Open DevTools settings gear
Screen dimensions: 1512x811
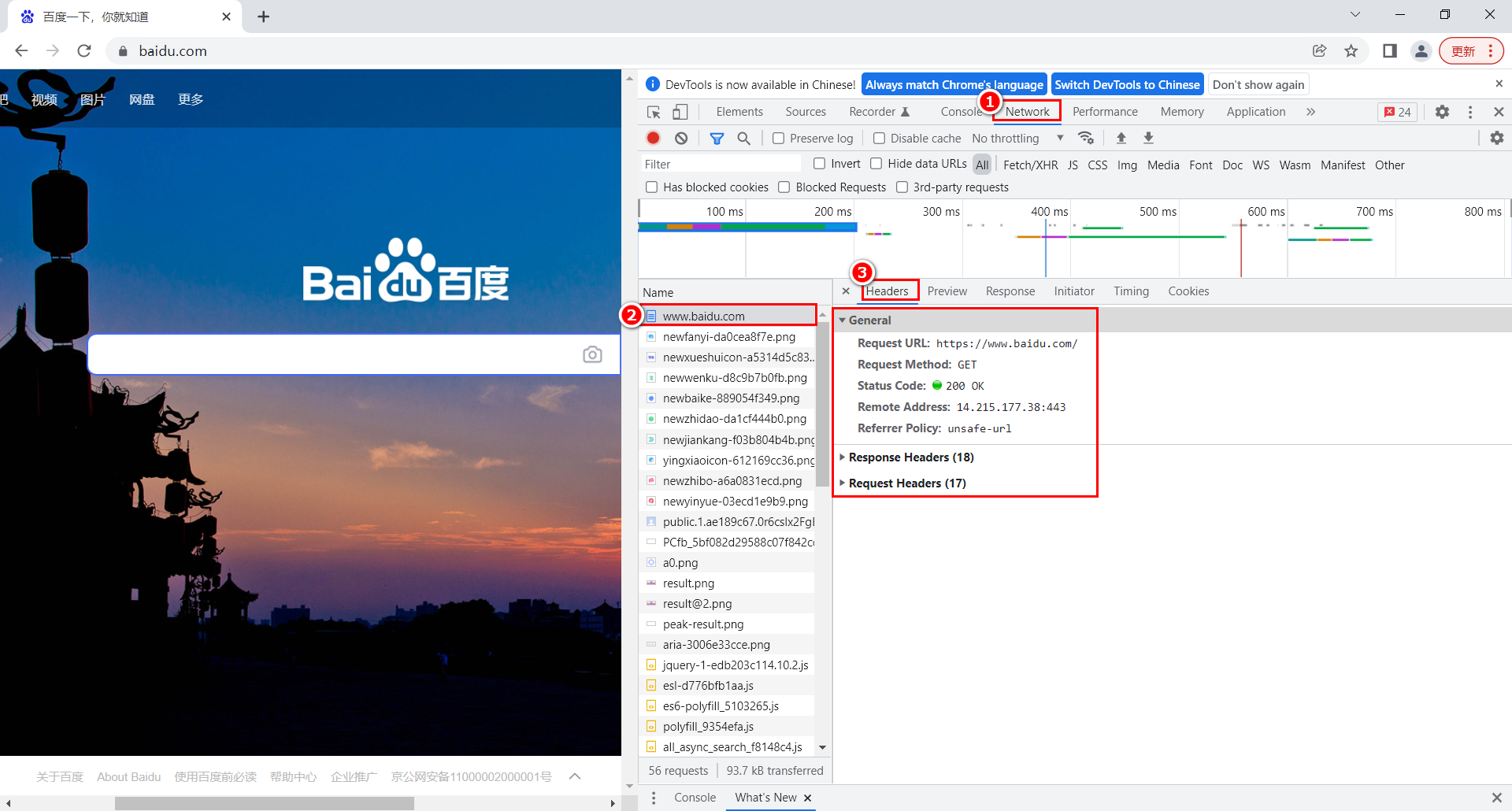tap(1442, 112)
